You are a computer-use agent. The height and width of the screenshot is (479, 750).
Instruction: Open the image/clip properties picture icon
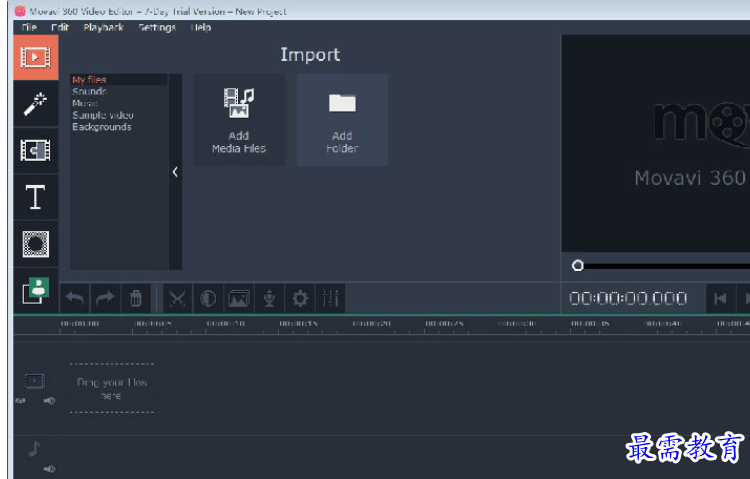[x=239, y=299]
